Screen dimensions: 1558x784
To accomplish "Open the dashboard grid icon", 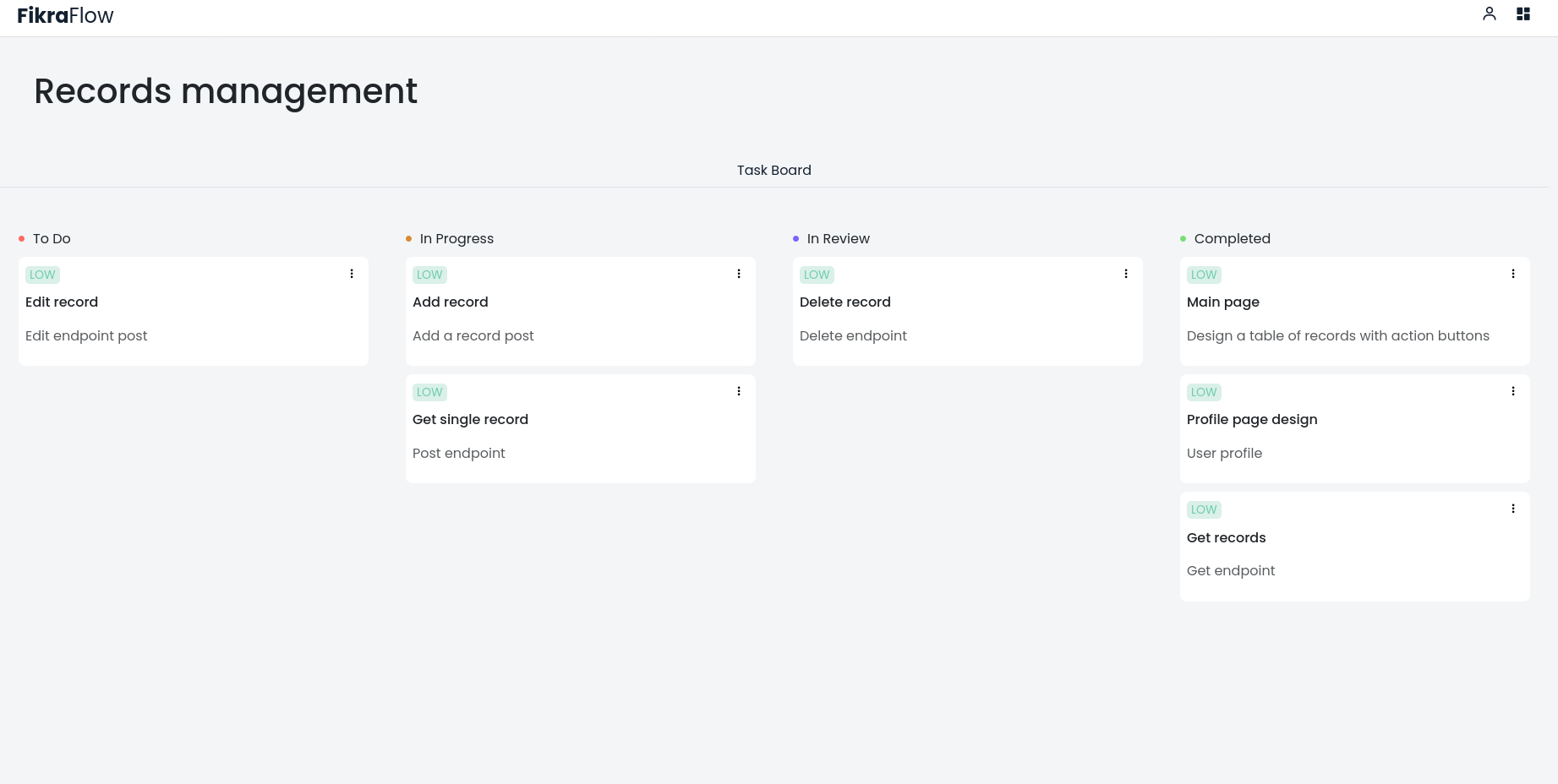I will [x=1522, y=14].
